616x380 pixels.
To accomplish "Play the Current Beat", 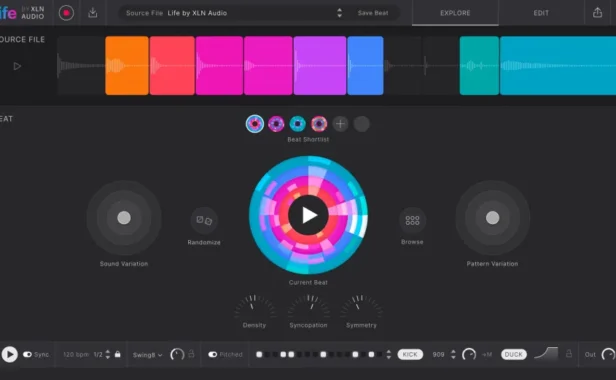I will 308,215.
